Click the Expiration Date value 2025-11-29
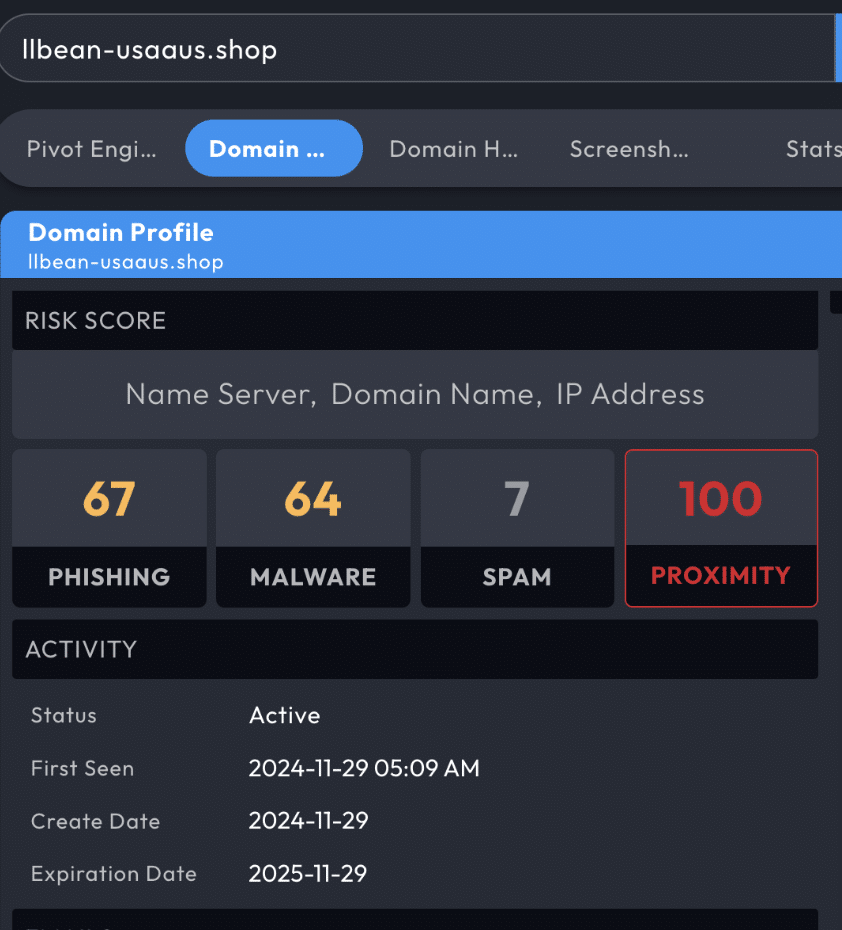The height and width of the screenshot is (930, 842). coord(308,874)
